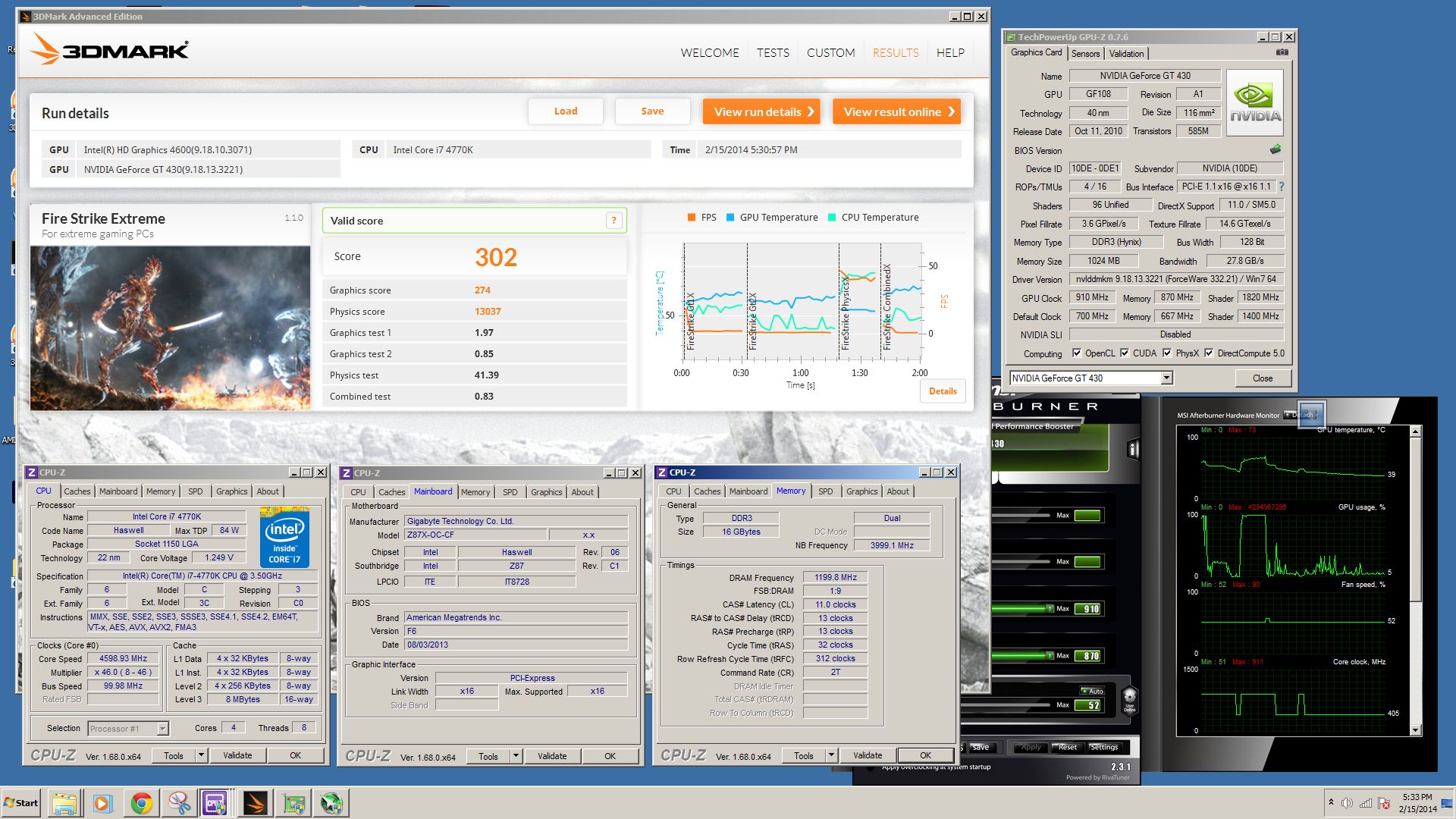Screen dimensions: 1456x819
Task: Click the Windows Start button
Action: click(x=21, y=803)
